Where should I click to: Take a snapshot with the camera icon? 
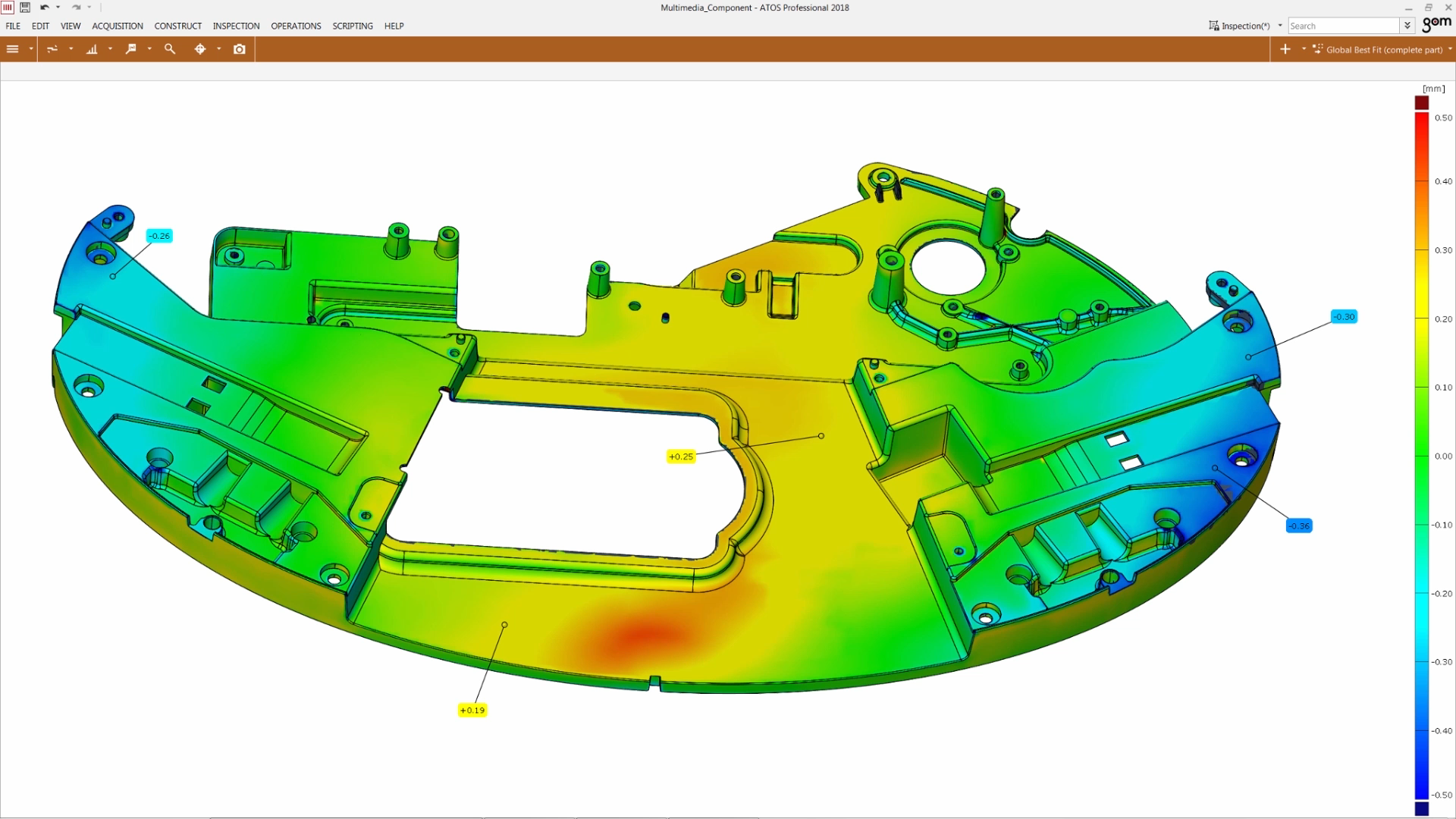[x=240, y=49]
